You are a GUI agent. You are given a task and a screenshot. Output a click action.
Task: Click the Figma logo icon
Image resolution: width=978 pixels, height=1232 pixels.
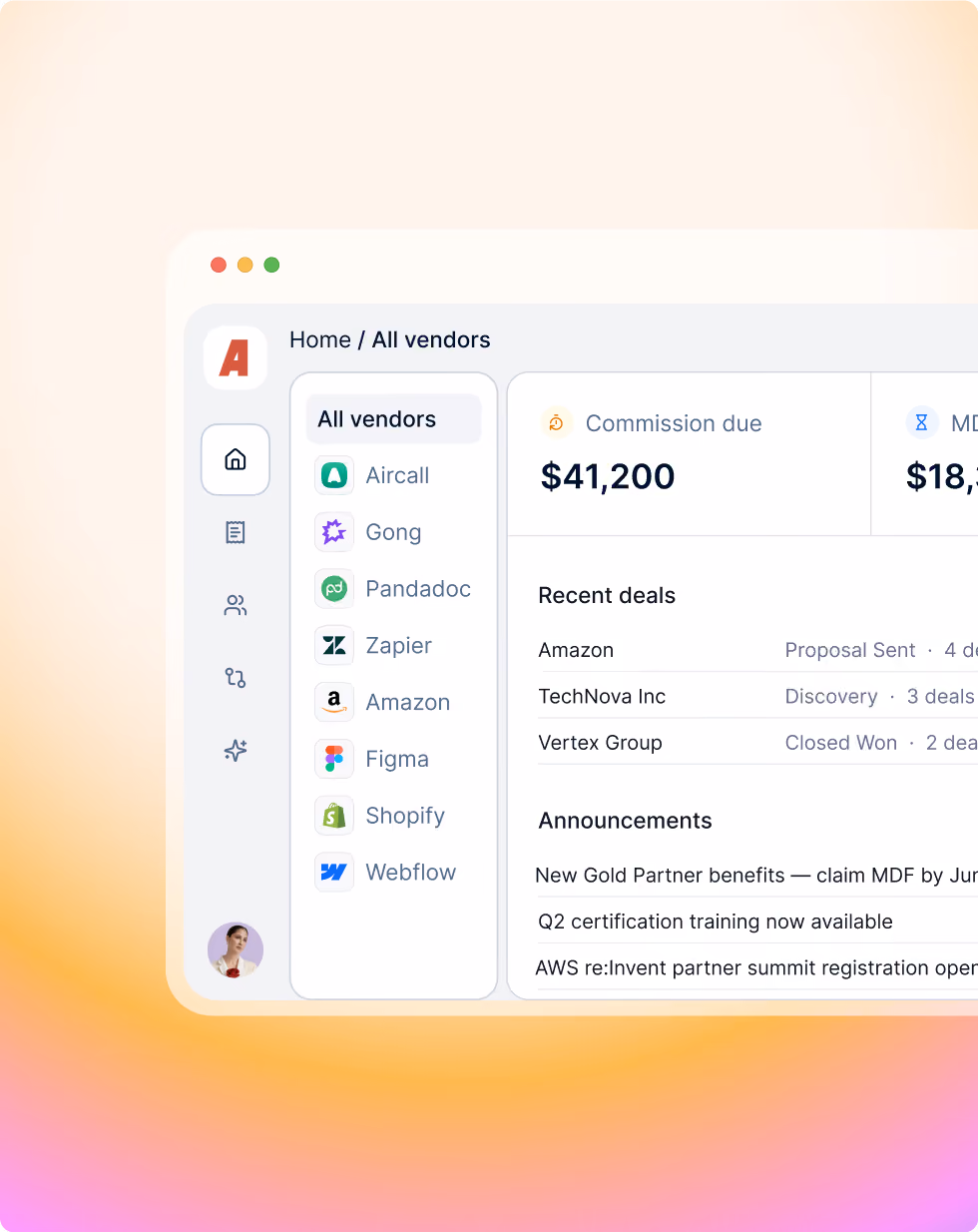click(x=334, y=759)
